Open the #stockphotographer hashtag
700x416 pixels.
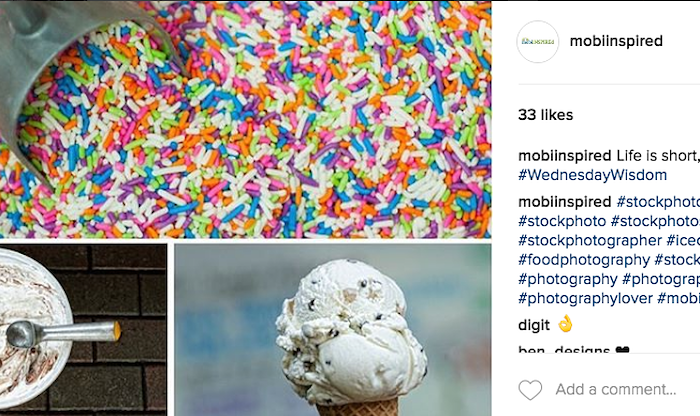(590, 241)
